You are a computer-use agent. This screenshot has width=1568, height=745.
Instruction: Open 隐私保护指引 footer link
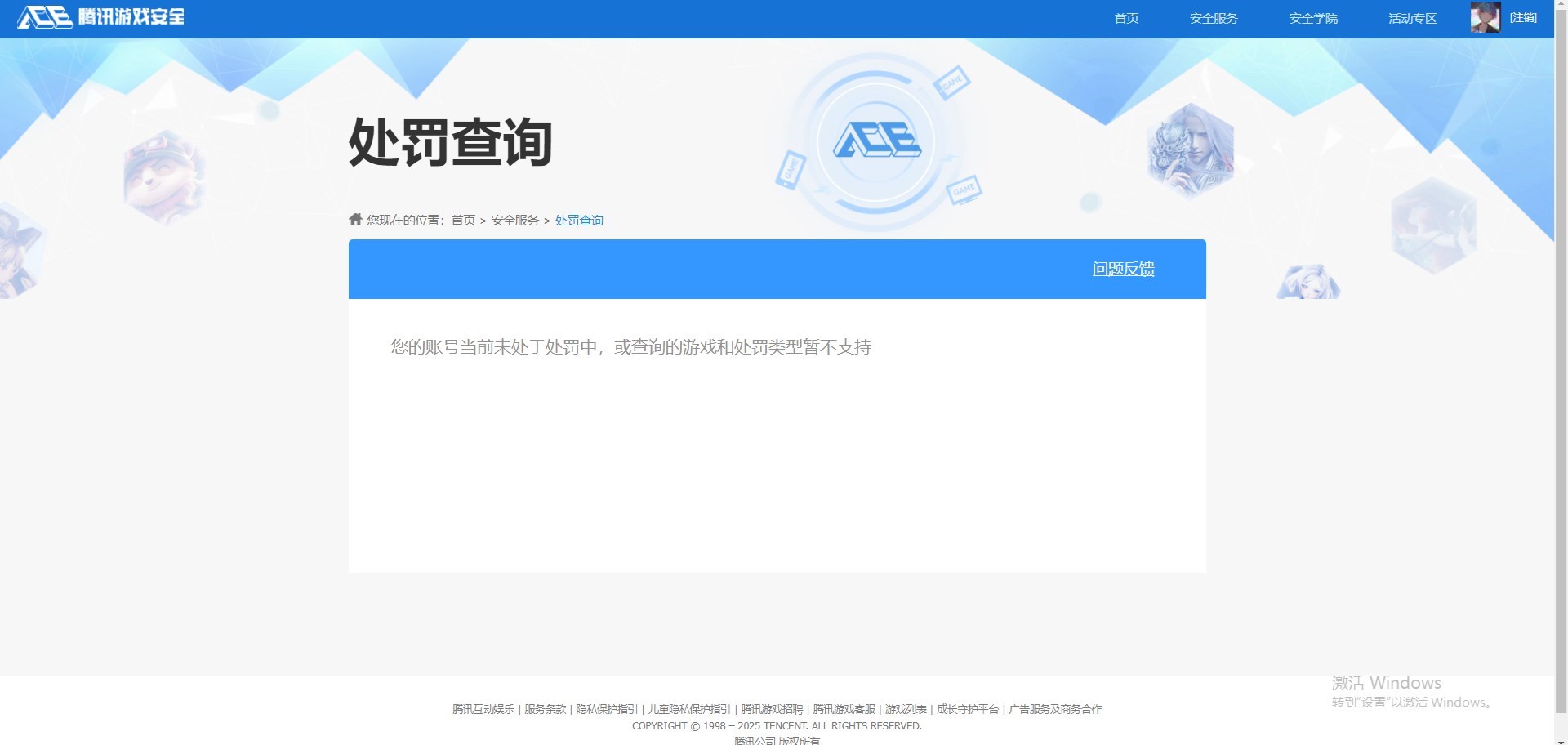pyautogui.click(x=606, y=709)
